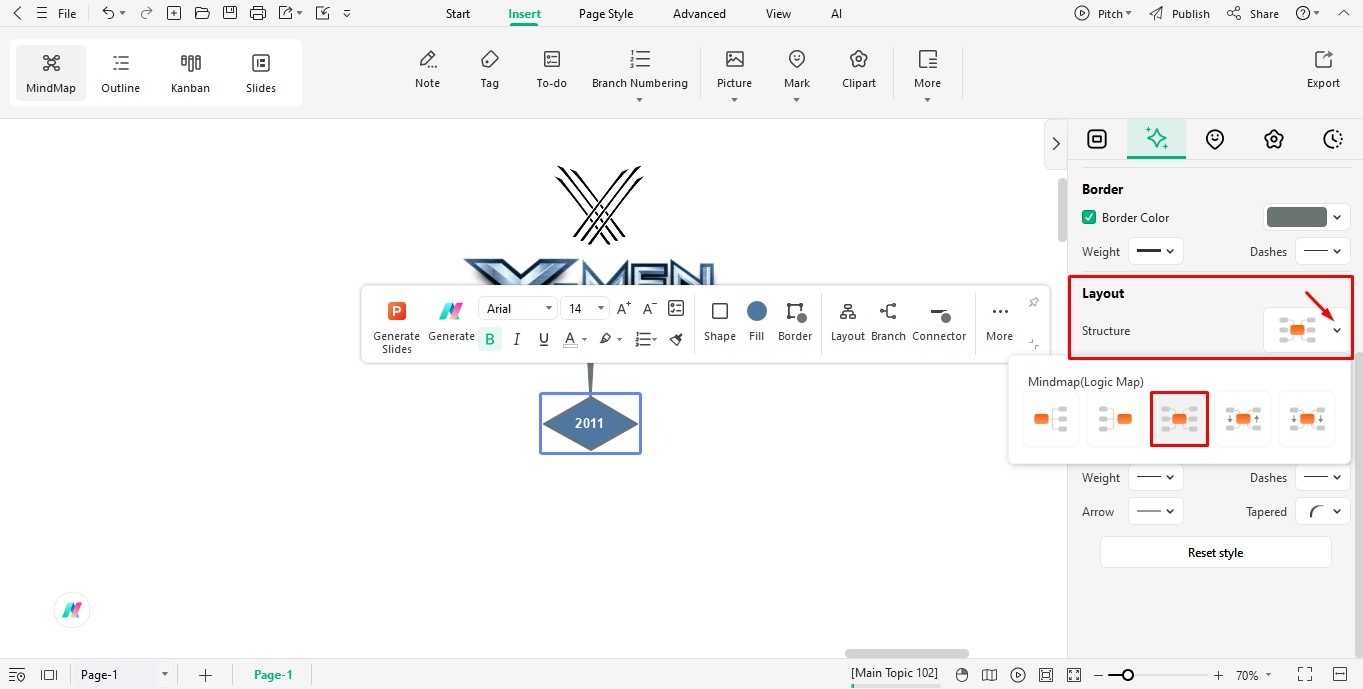The image size is (1363, 689).
Task: Click the AI Generate button
Action: (x=451, y=321)
